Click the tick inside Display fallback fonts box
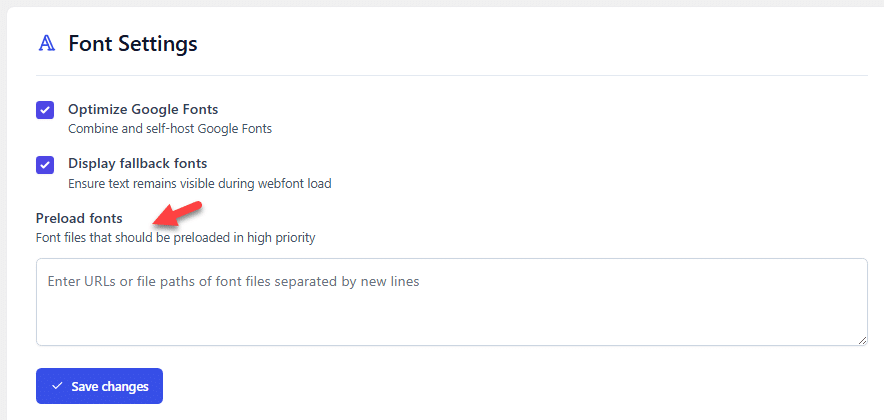 tap(45, 165)
